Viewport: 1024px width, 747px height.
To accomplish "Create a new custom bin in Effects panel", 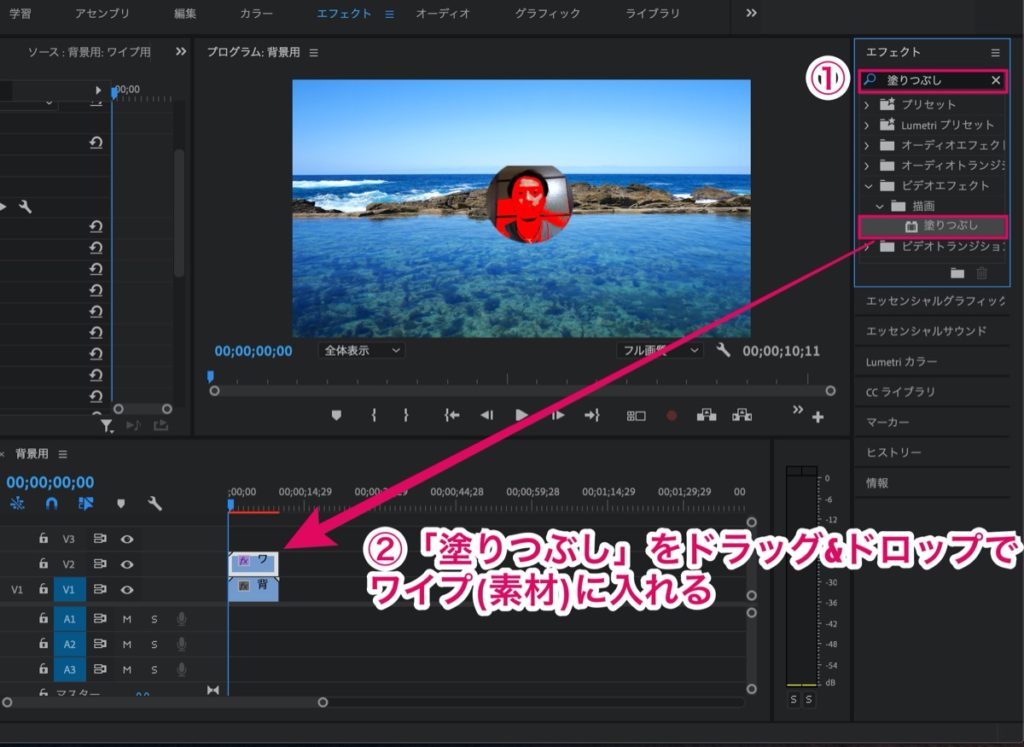I will (x=957, y=273).
